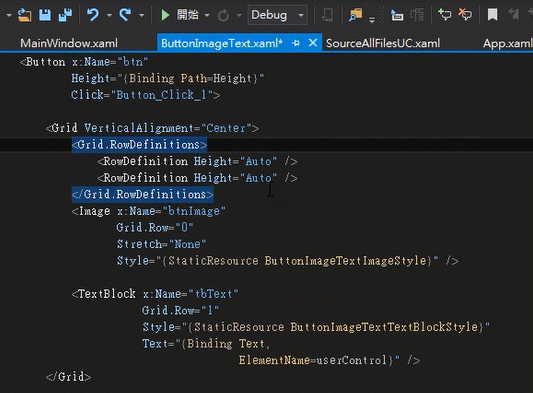Redo the last undone edit
The image size is (533, 393).
pos(125,15)
